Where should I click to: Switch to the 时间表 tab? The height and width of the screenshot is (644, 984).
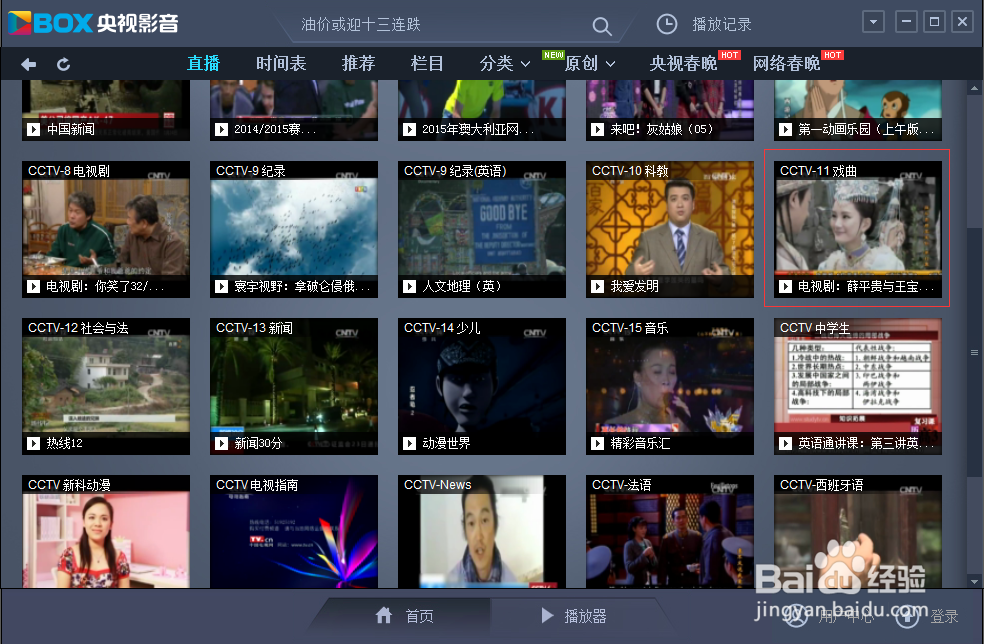281,63
